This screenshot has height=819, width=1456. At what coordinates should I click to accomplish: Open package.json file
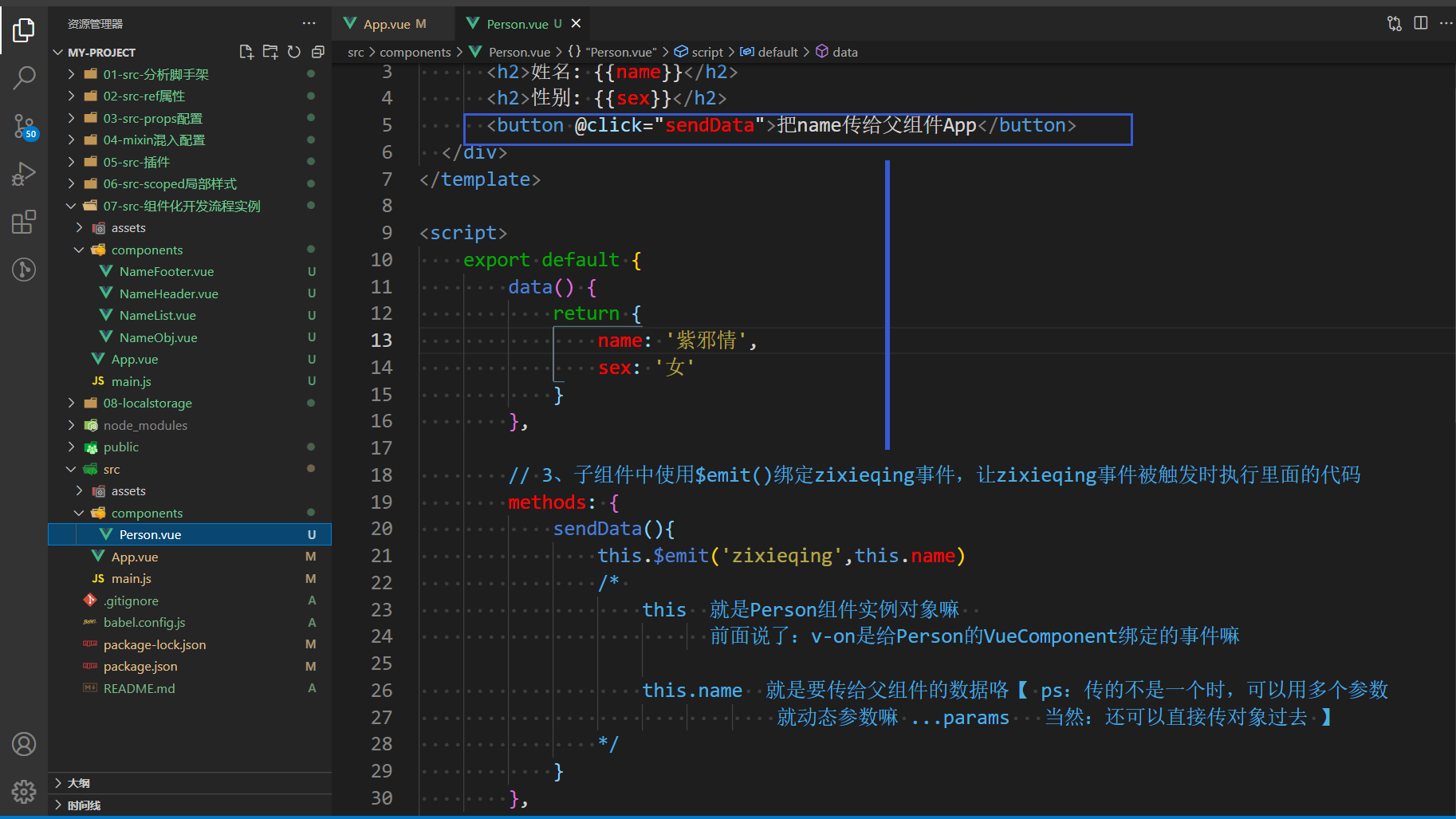[x=190, y=666]
